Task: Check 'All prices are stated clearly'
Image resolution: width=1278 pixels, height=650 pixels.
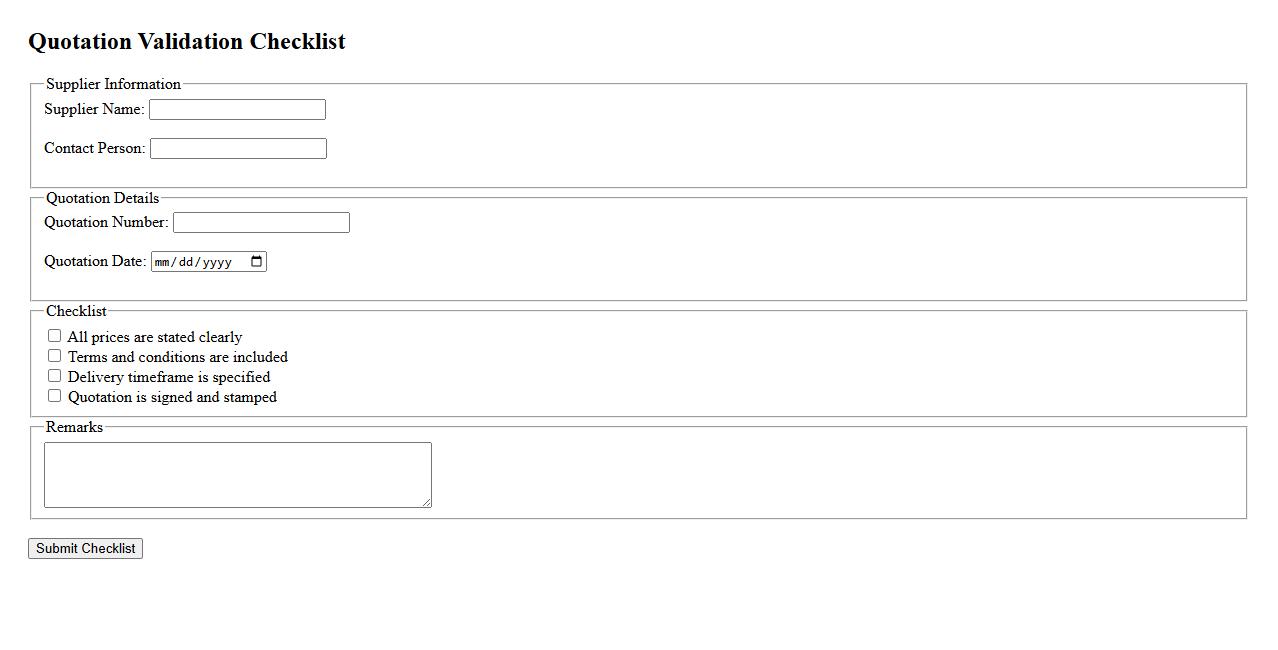Action: click(55, 336)
